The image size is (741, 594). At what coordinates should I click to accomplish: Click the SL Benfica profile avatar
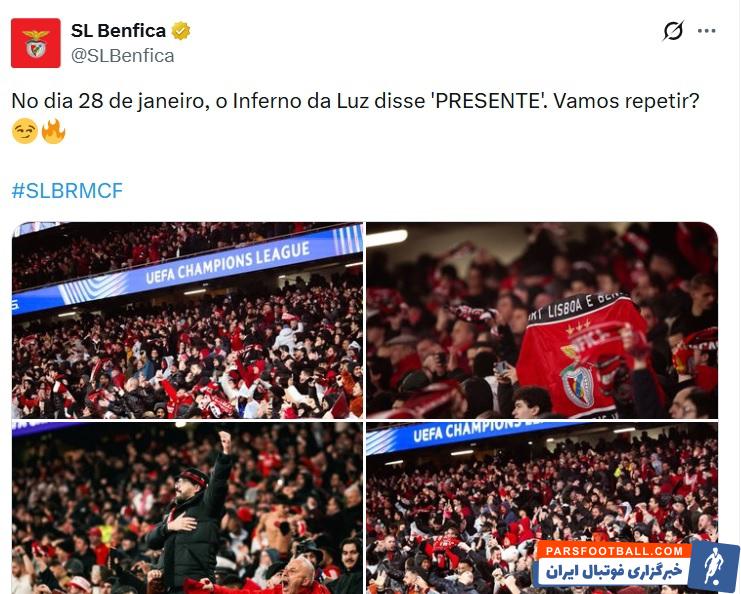pyautogui.click(x=35, y=43)
